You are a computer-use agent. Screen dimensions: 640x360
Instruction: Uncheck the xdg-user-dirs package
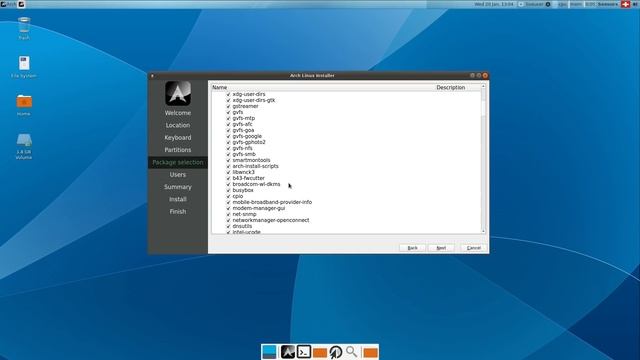point(229,94)
